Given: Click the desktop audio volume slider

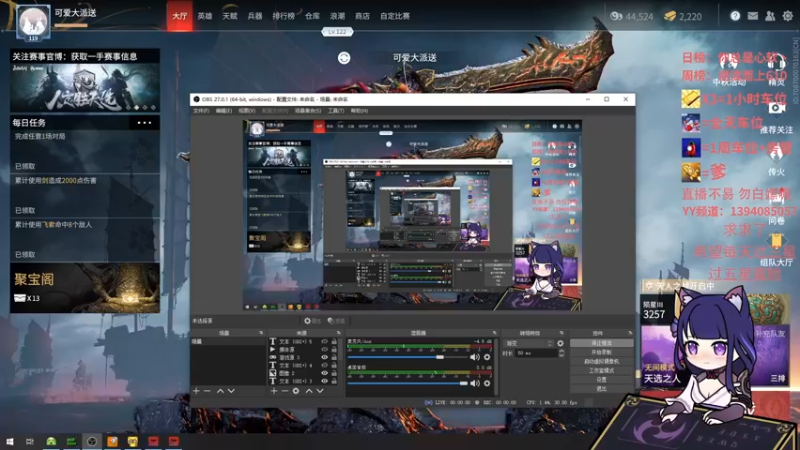Looking at the screenshot, I should 407,383.
